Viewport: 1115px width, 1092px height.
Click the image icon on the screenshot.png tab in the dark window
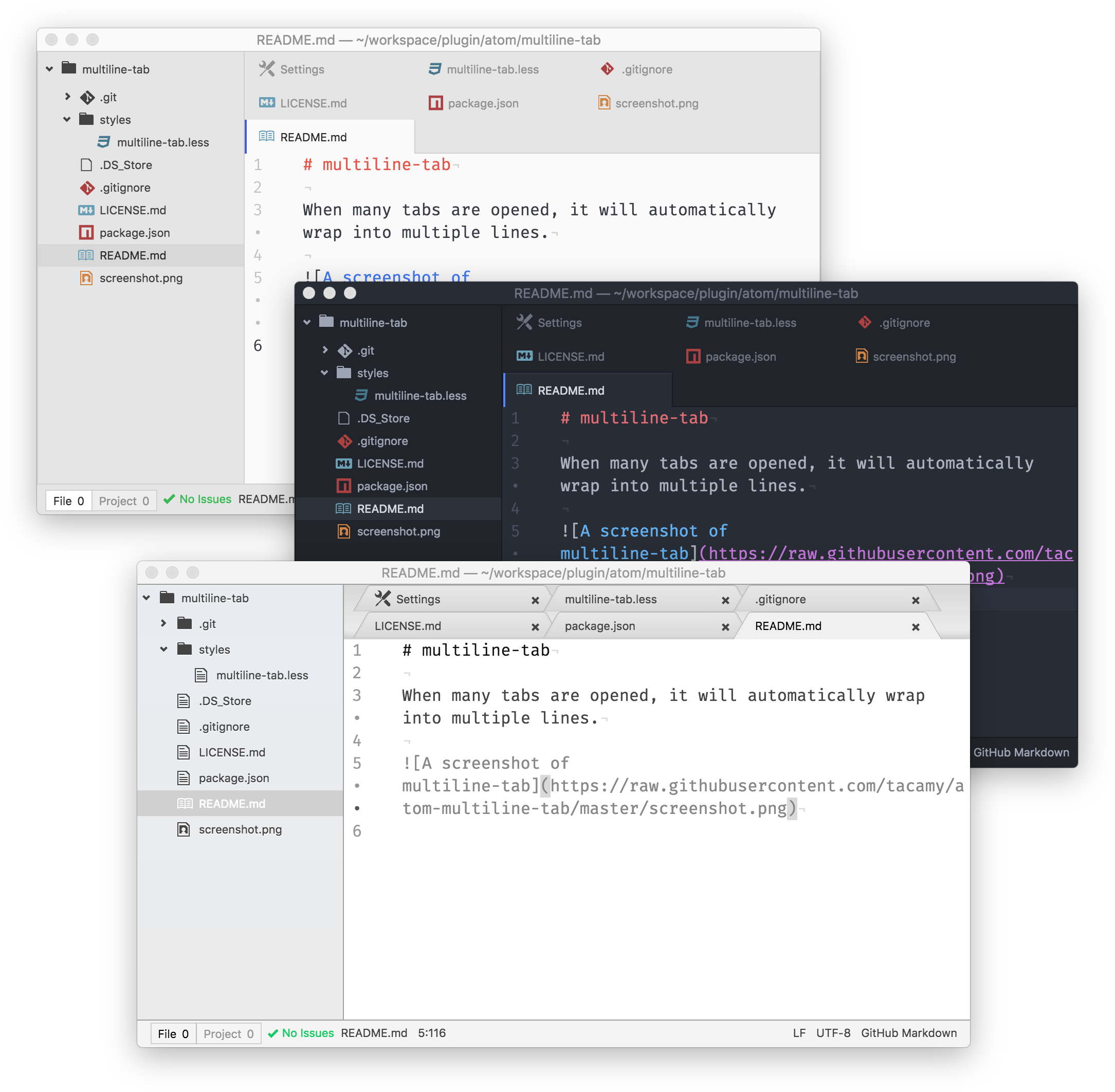pyautogui.click(x=862, y=356)
